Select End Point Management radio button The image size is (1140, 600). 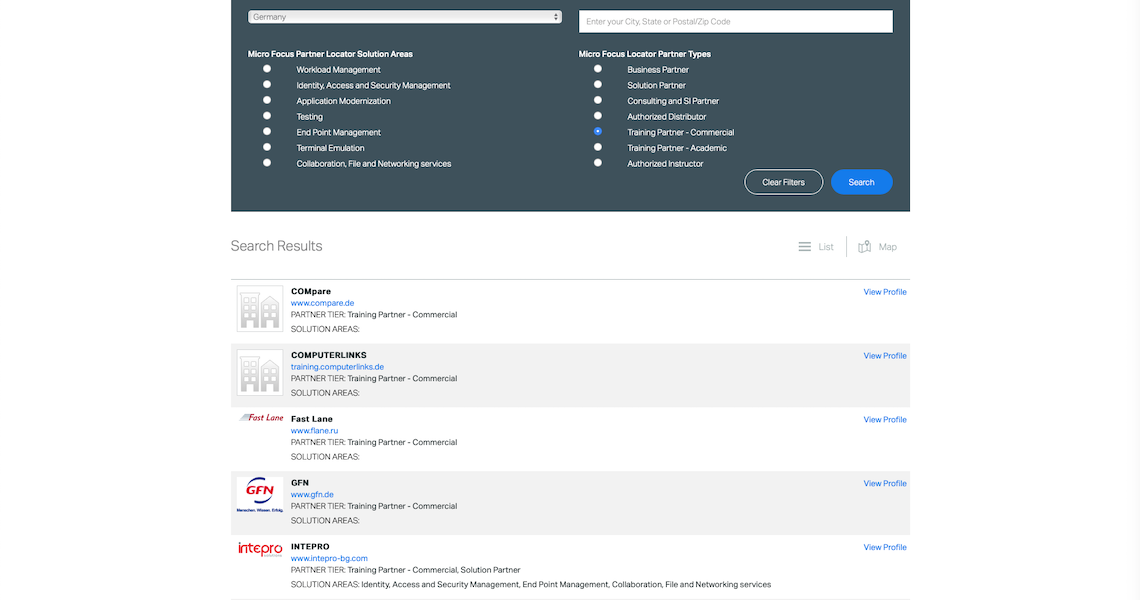[x=267, y=131]
